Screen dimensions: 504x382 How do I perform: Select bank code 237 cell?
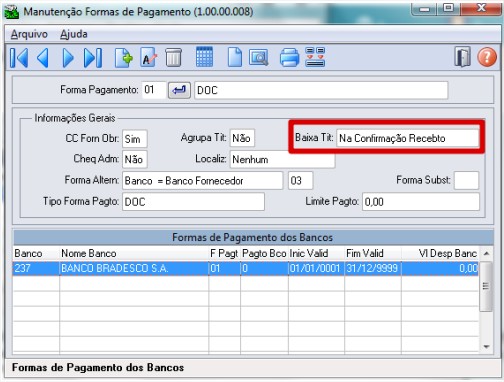click(36, 268)
